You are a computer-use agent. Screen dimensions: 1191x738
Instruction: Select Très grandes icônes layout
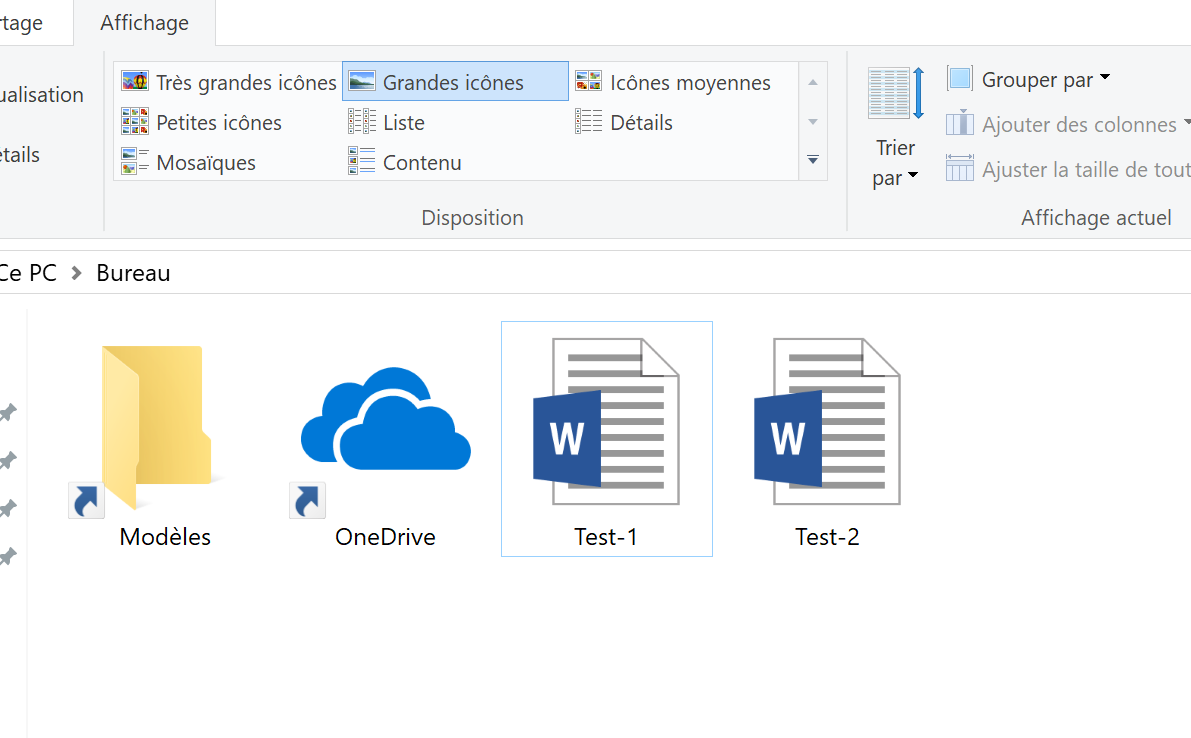pyautogui.click(x=228, y=82)
